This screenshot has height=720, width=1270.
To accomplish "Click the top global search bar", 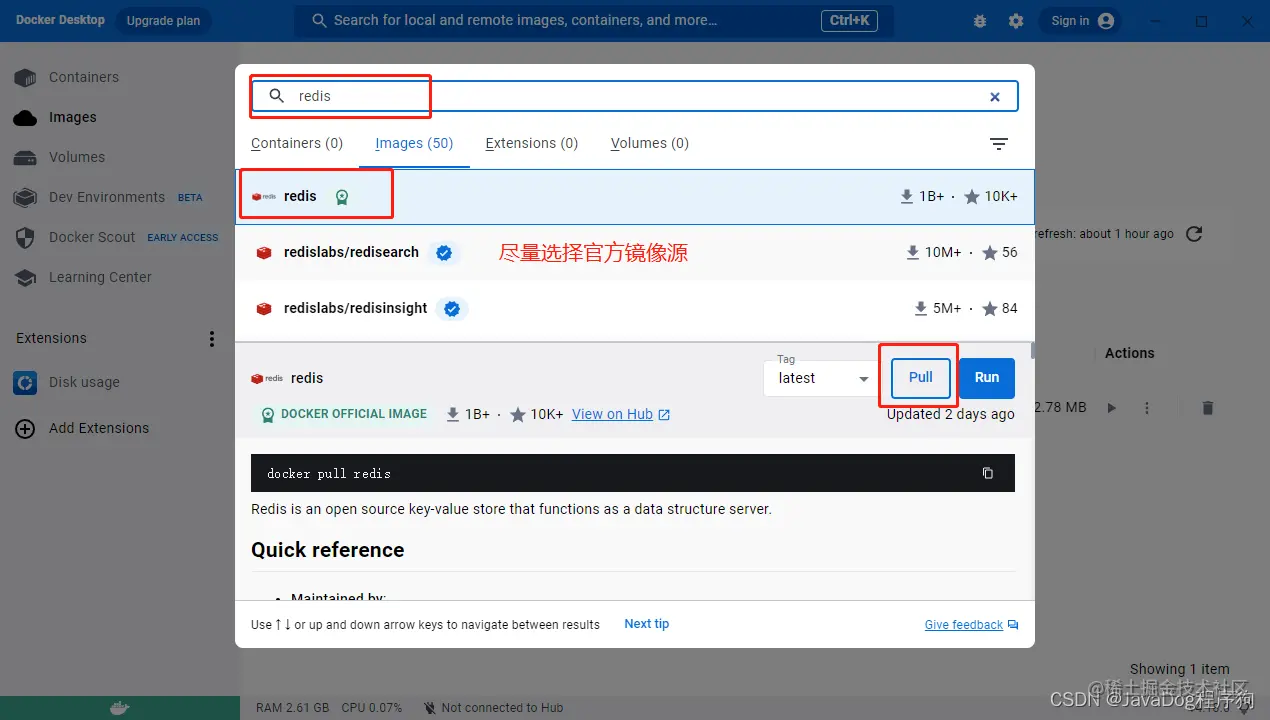I will tap(593, 20).
